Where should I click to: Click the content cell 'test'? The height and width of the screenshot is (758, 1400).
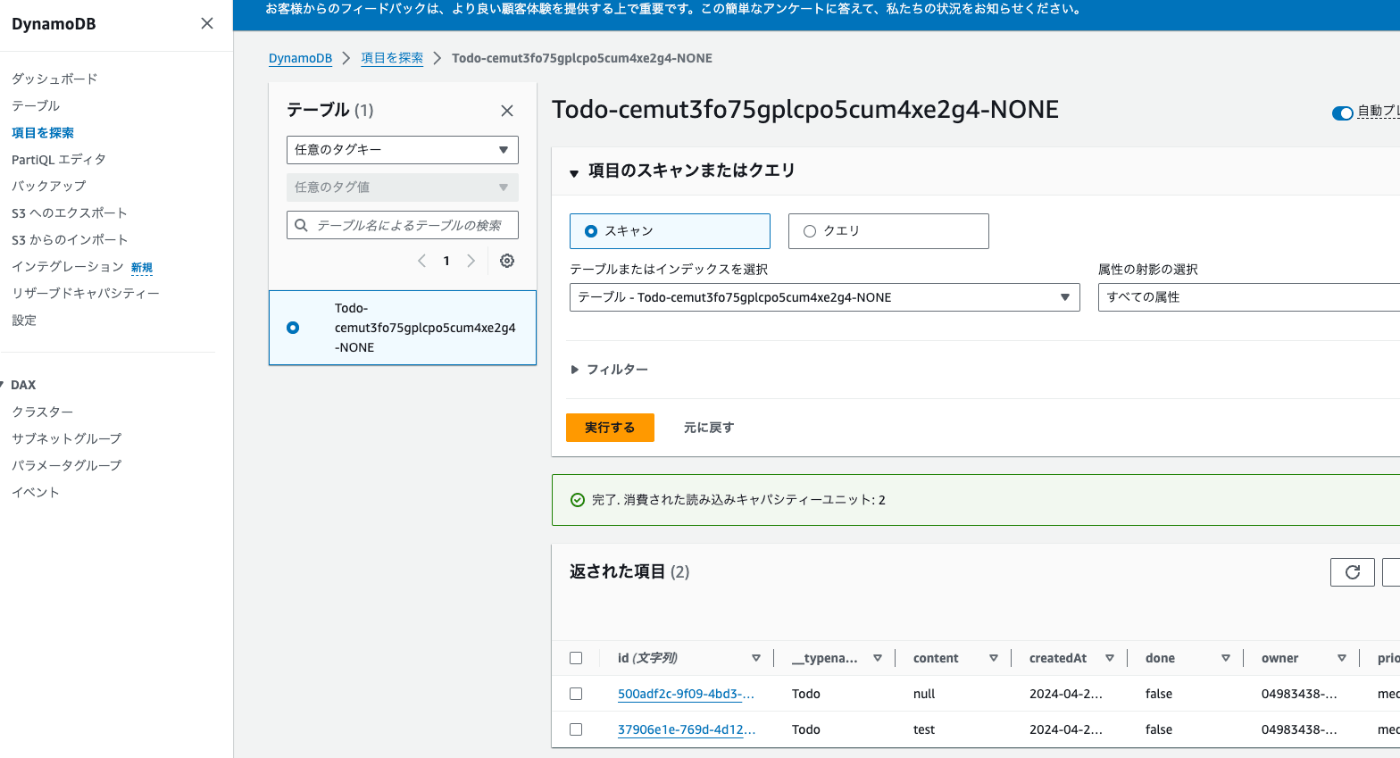(x=924, y=730)
